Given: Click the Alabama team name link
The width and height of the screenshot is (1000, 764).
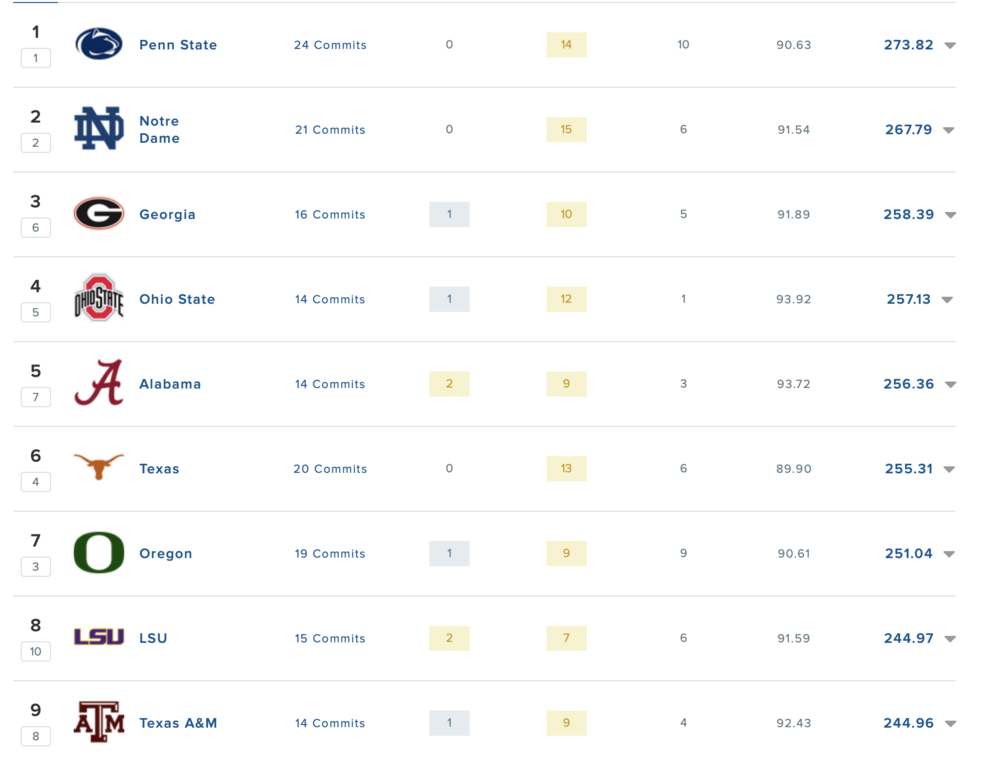Looking at the screenshot, I should point(170,384).
